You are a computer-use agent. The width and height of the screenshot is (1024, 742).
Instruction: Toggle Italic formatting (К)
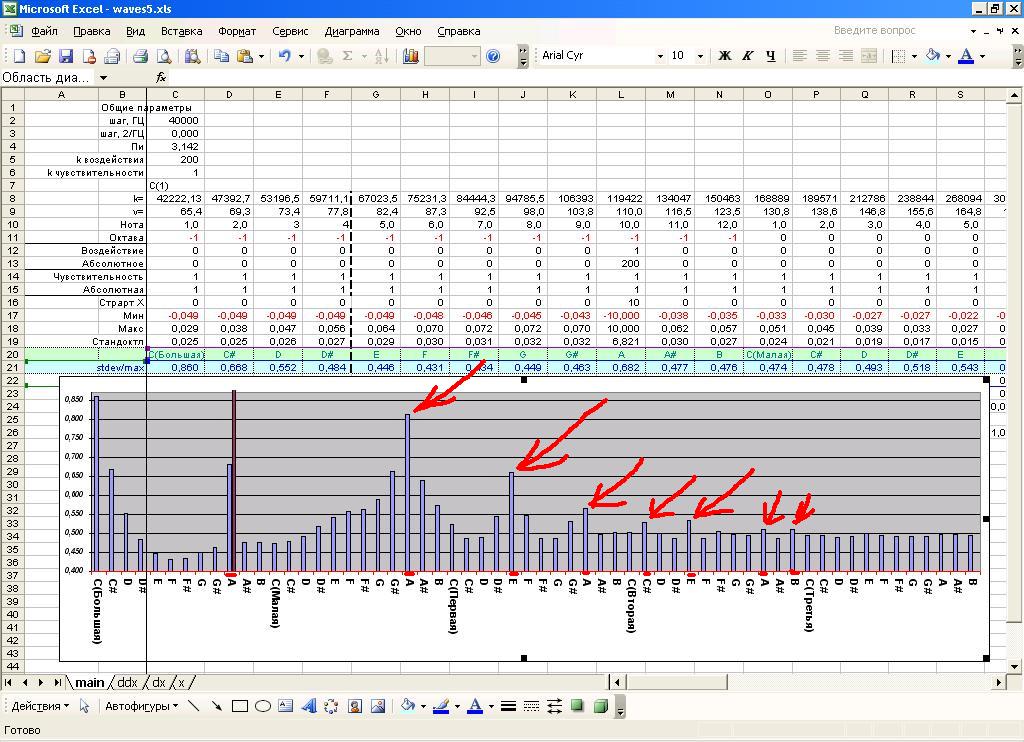coord(747,56)
